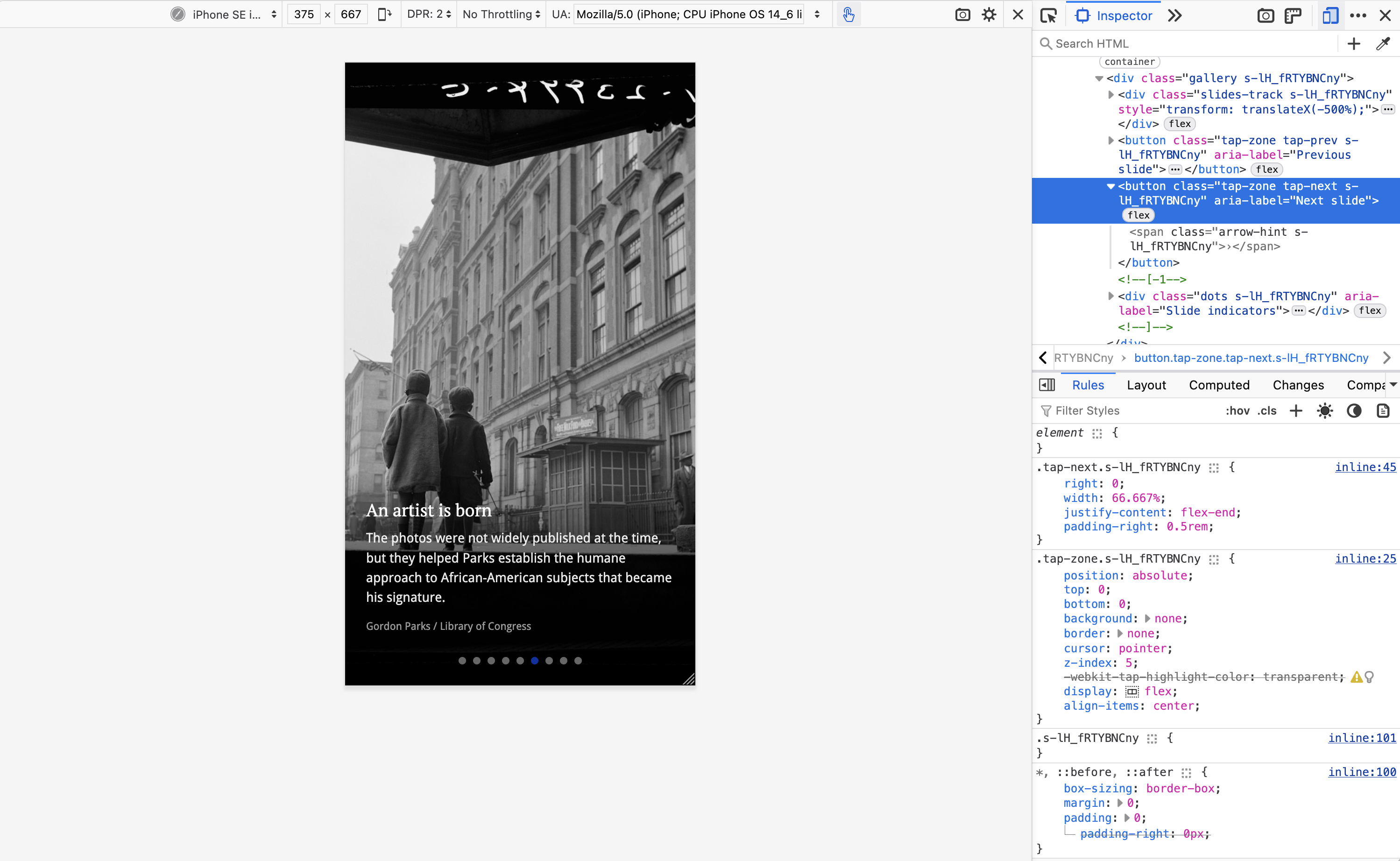The height and width of the screenshot is (861, 1400).
Task: Pick a color from page with eyedropper
Action: 1382,43
